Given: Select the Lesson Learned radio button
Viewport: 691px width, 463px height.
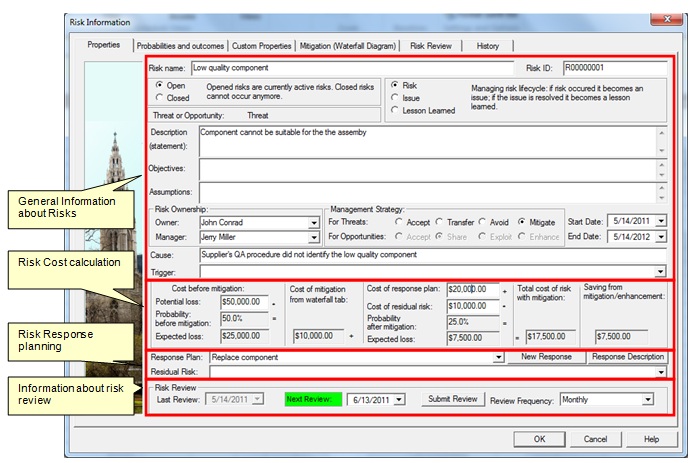Looking at the screenshot, I should (395, 110).
